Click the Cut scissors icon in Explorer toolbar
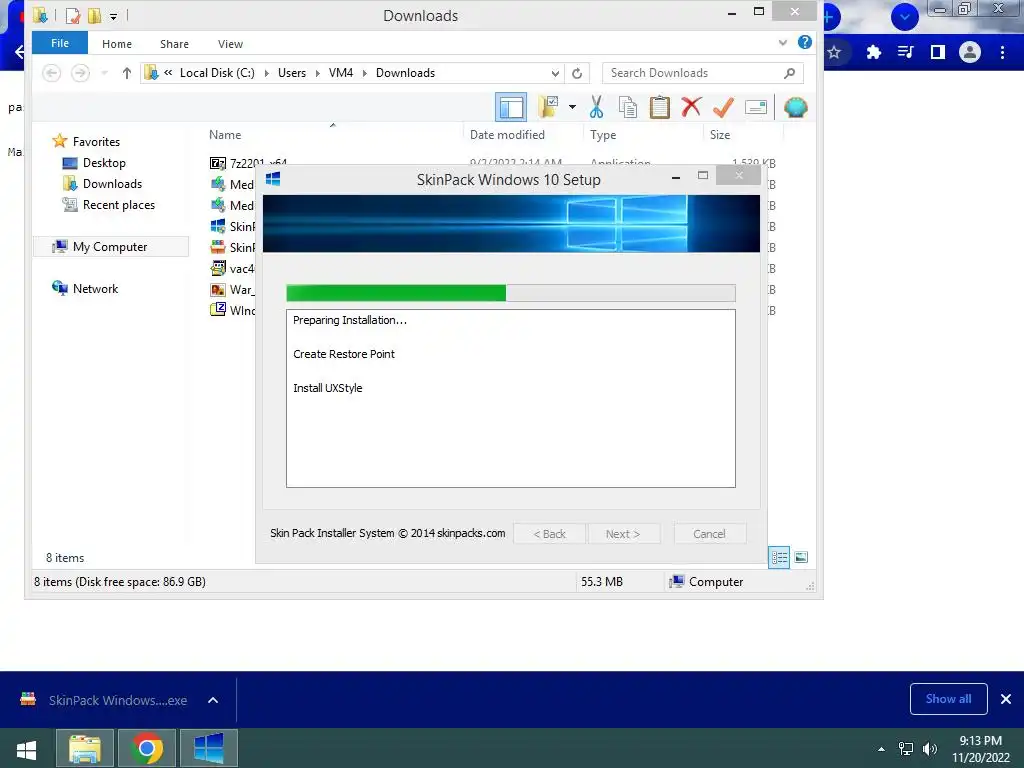This screenshot has height=768, width=1024. [x=596, y=107]
